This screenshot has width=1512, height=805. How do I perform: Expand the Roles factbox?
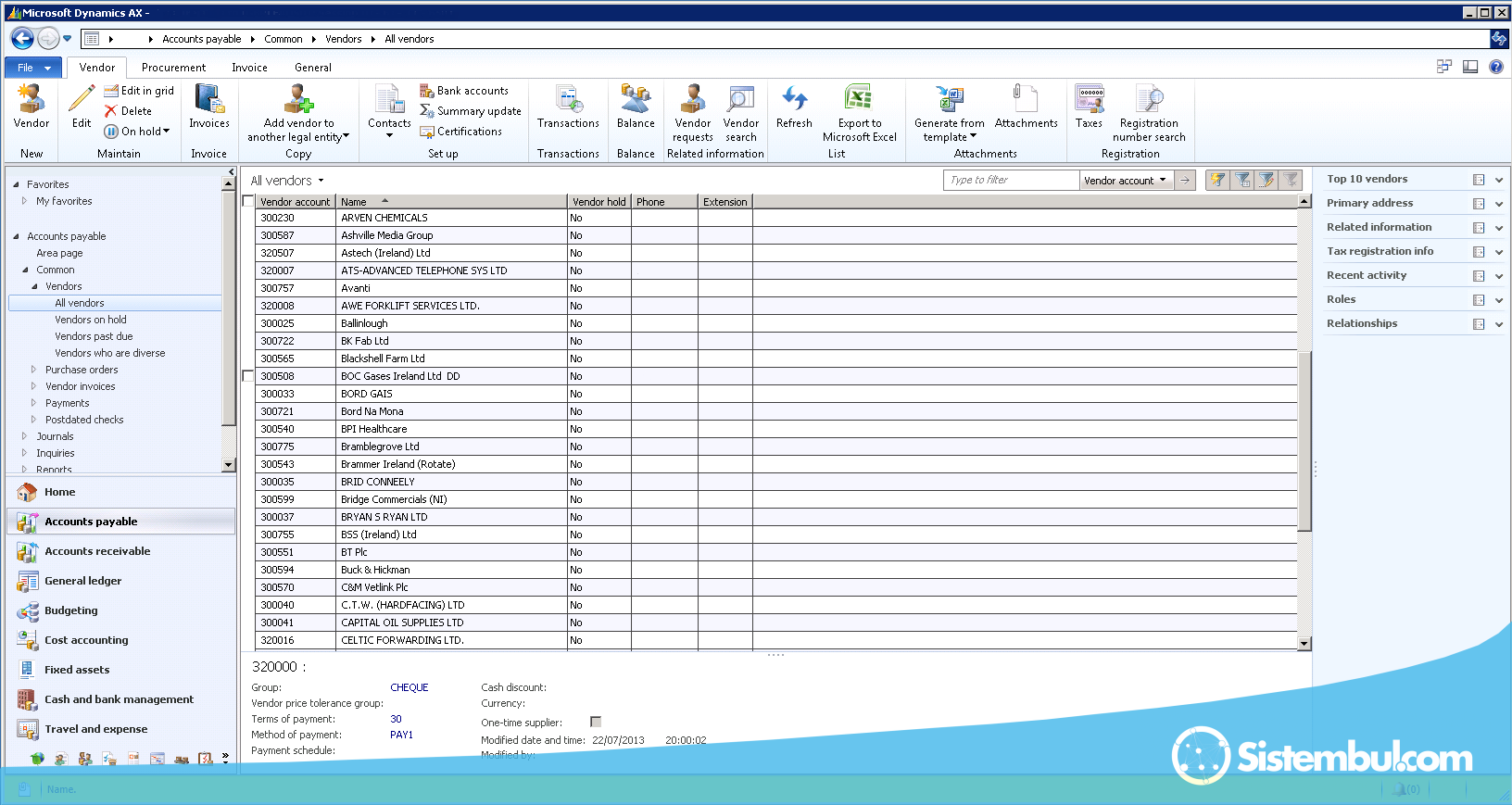(1498, 300)
